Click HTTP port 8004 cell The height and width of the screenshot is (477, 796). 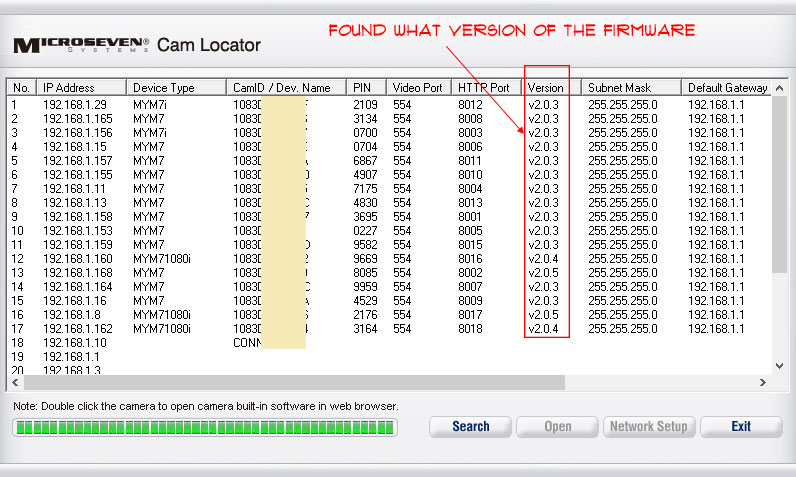click(x=471, y=189)
